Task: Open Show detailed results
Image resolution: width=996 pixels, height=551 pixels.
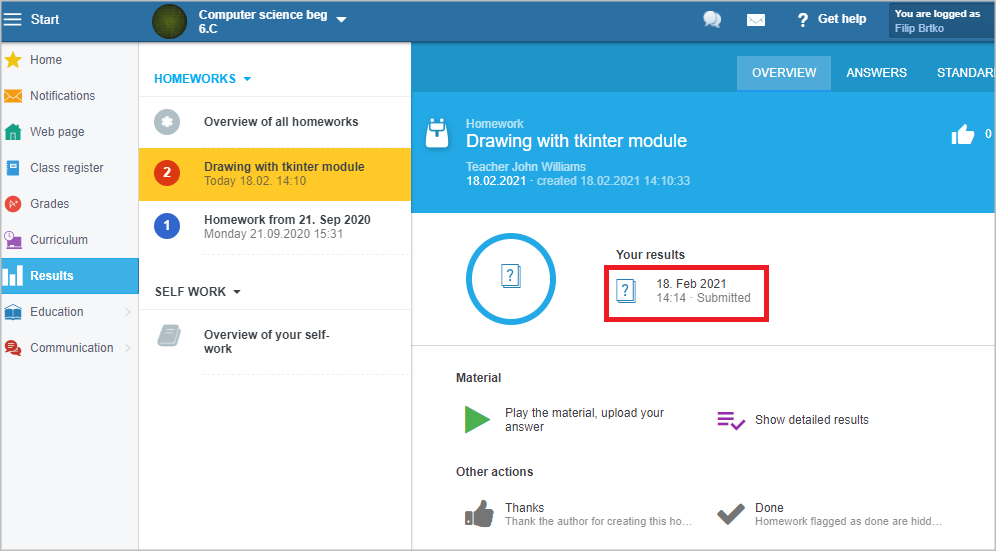Action: [x=811, y=420]
